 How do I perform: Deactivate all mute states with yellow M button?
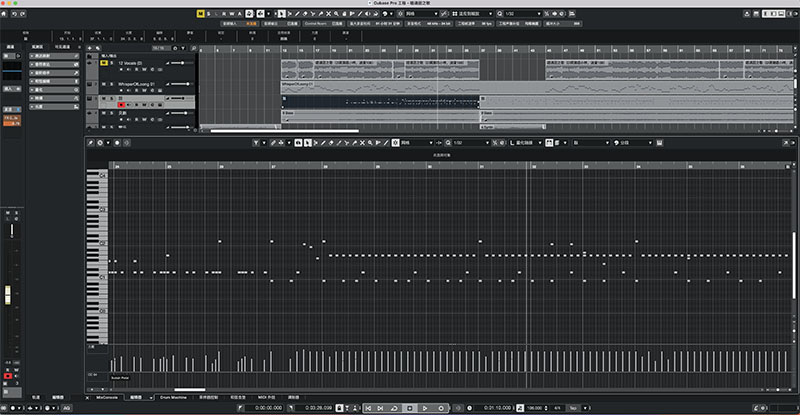pos(201,14)
